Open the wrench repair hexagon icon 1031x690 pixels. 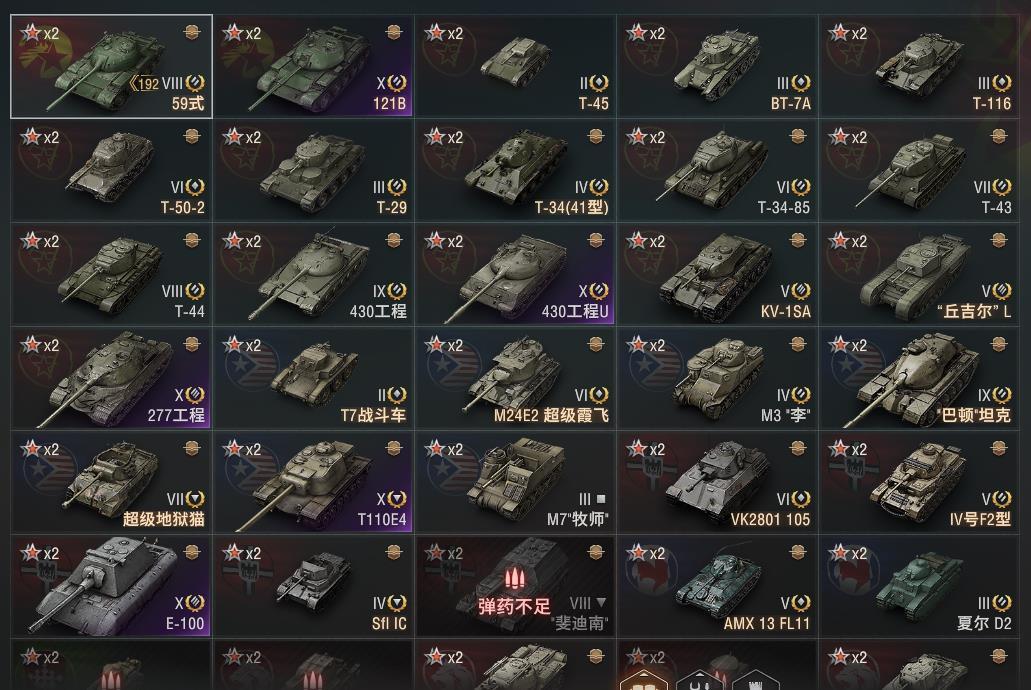(x=700, y=681)
